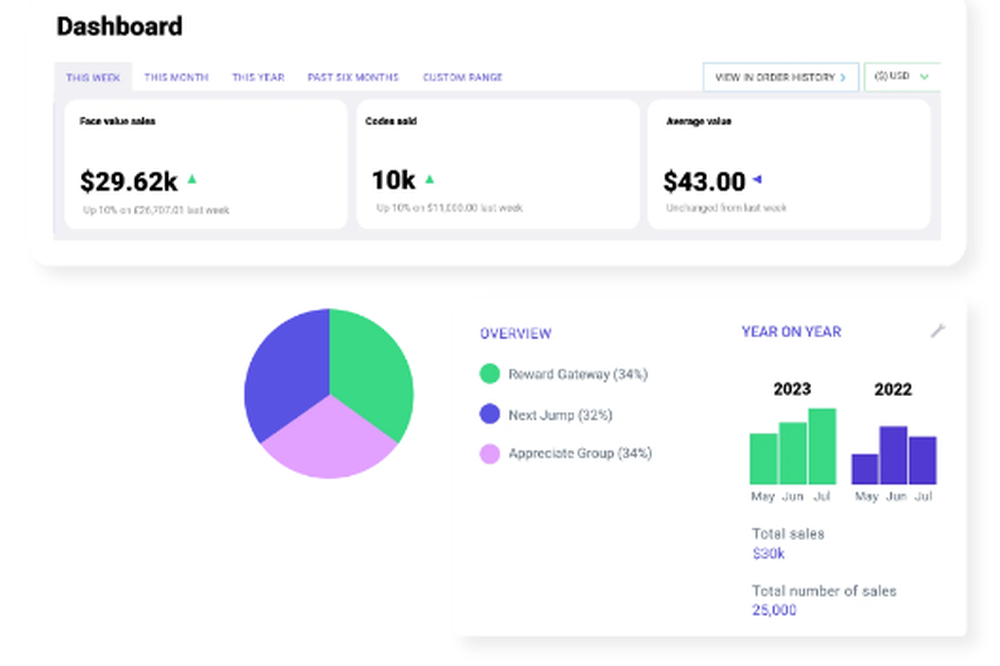Click the blue Next Jump legend dot
Screen dimensions: 1000x666
[490, 414]
